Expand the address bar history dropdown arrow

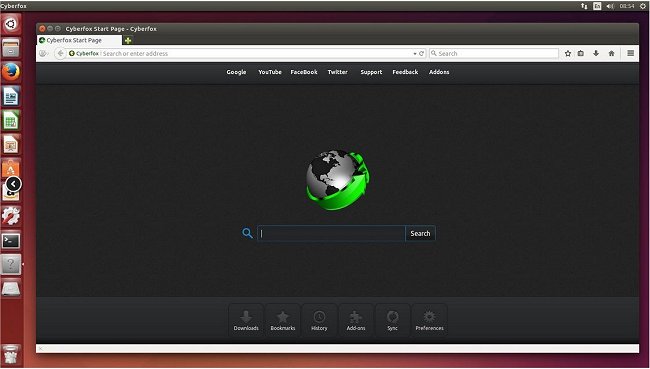click(x=415, y=54)
